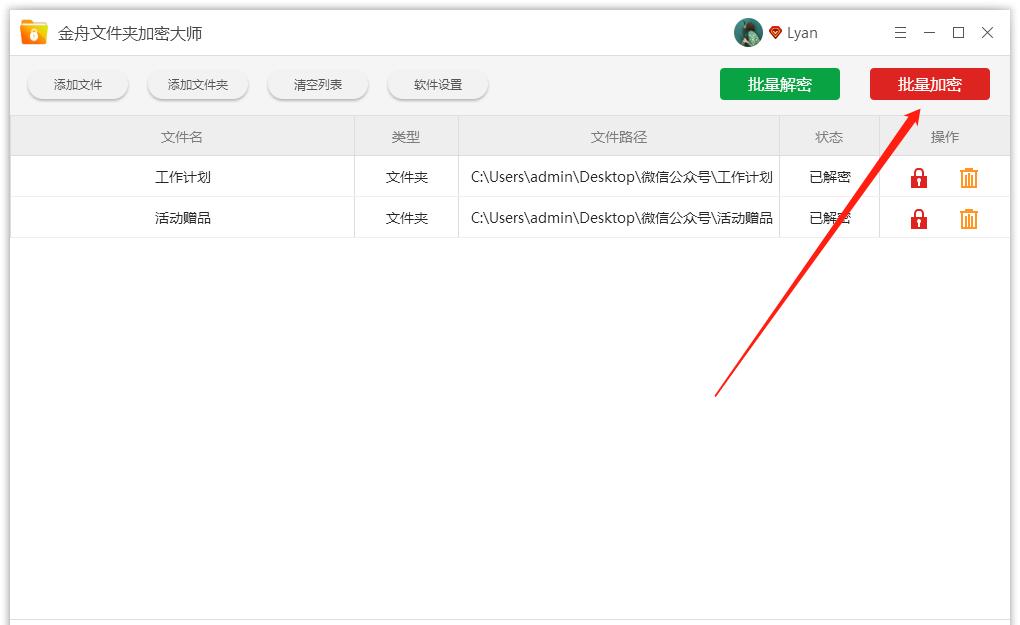This screenshot has height=625, width=1020.
Task: Click the trash icon to remove 活动赠品
Action: 968,217
